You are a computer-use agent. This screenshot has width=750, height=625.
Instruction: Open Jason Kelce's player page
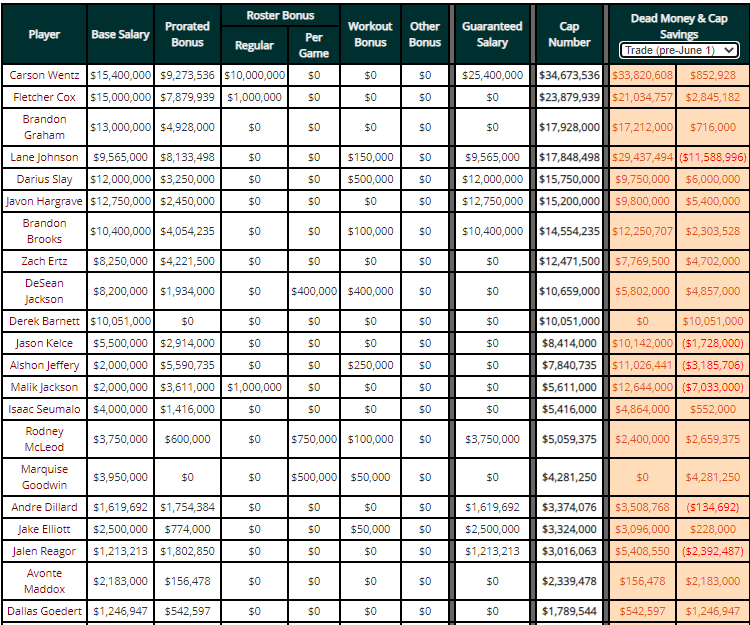coord(44,343)
